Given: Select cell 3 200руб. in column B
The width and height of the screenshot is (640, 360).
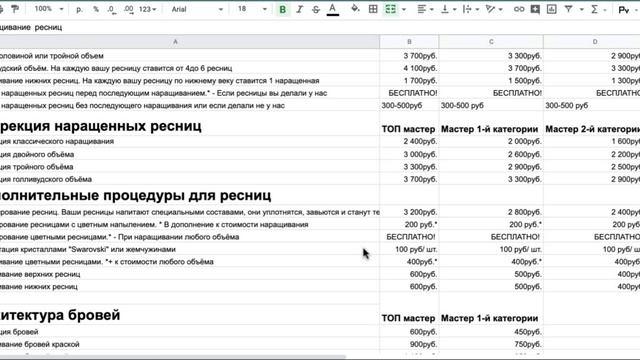Looking at the screenshot, I should (409, 212).
